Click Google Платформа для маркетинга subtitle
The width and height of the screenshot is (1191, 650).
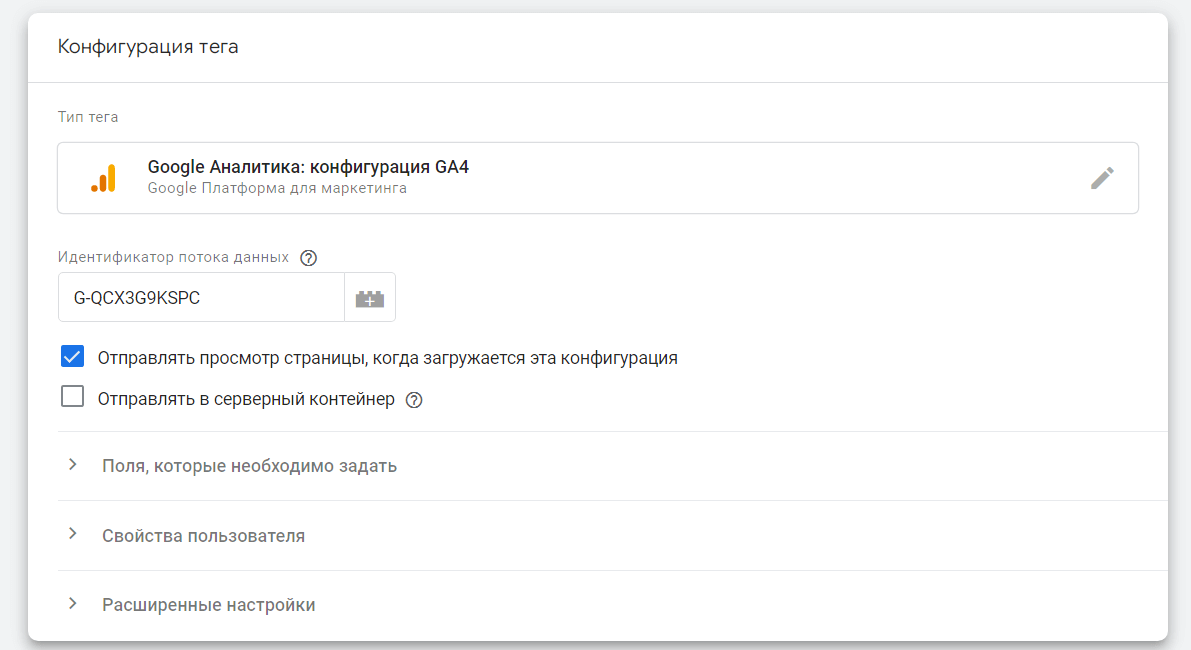[277, 188]
